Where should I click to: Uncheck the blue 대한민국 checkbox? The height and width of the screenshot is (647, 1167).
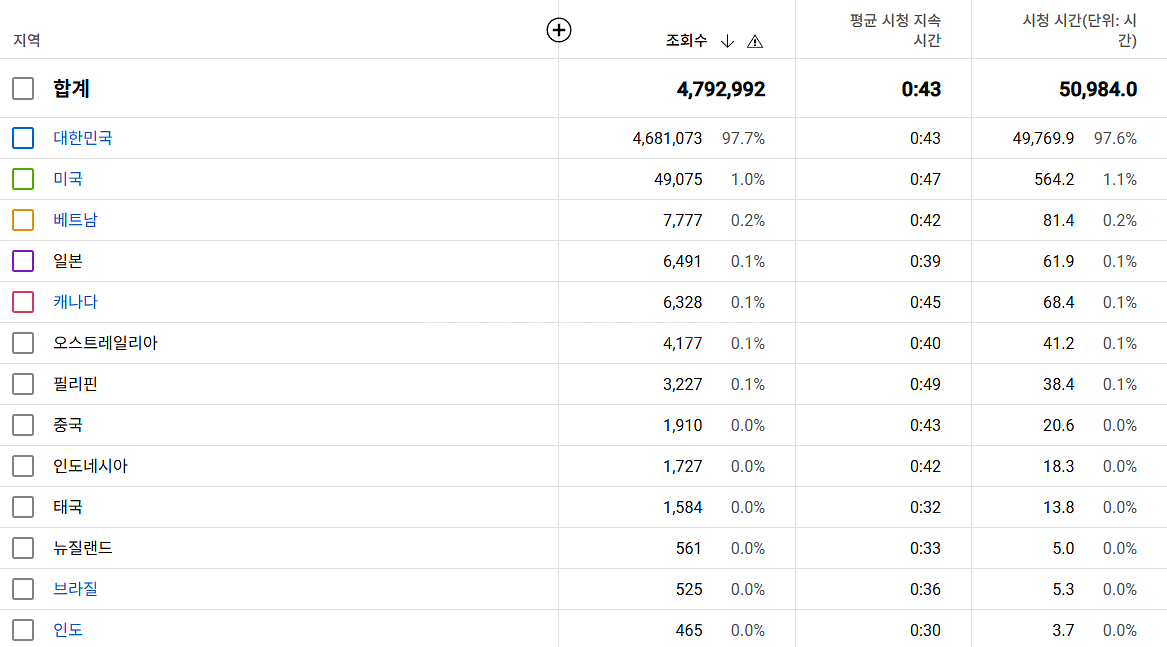(x=23, y=138)
